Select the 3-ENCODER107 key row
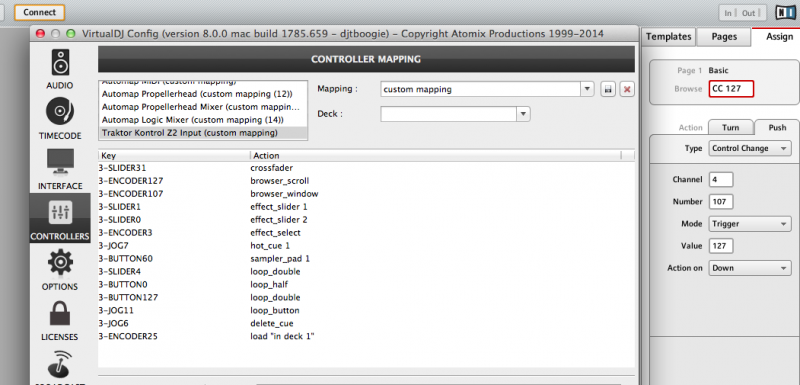The height and width of the screenshot is (385, 800). (x=131, y=194)
